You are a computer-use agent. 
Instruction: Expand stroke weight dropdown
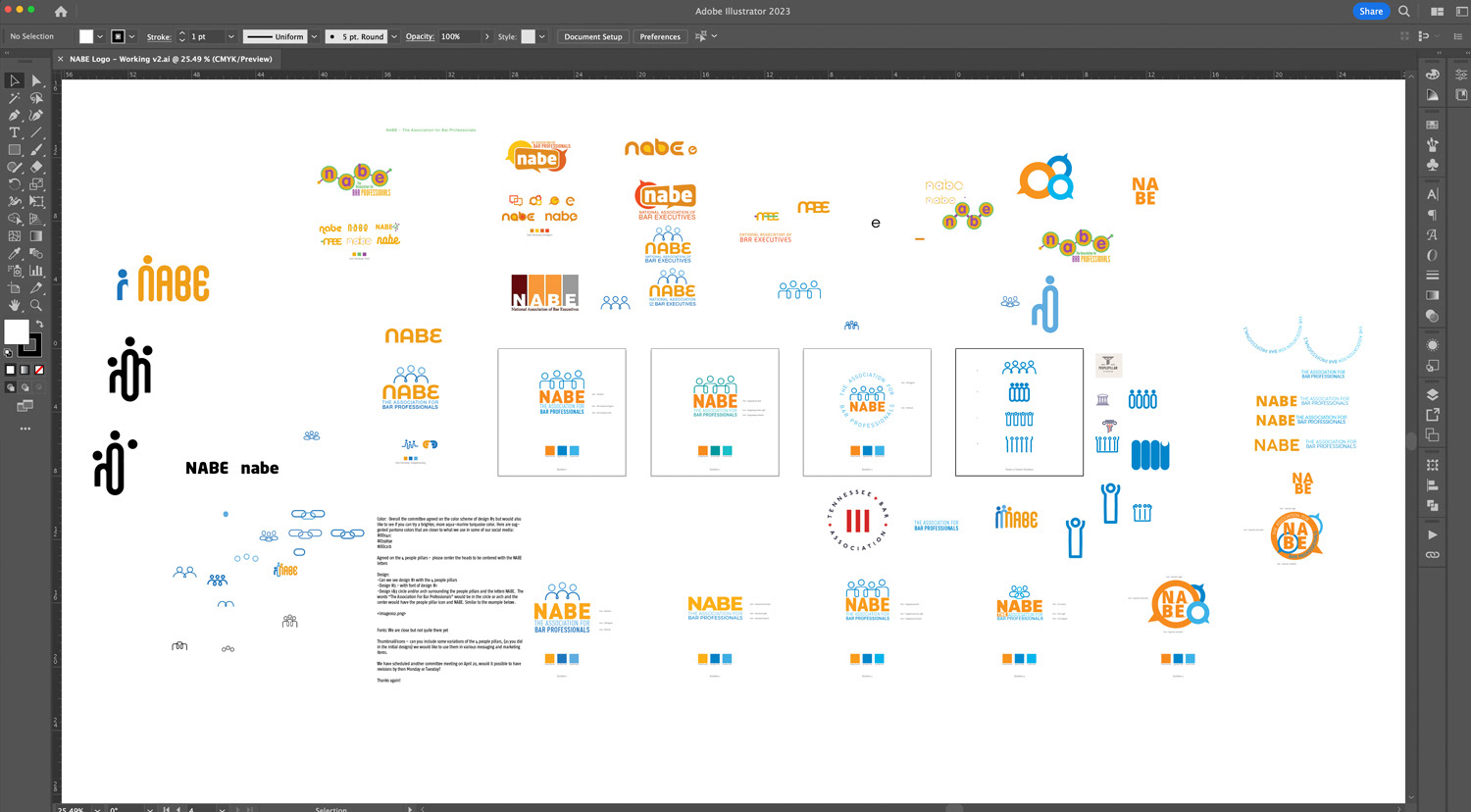[231, 36]
